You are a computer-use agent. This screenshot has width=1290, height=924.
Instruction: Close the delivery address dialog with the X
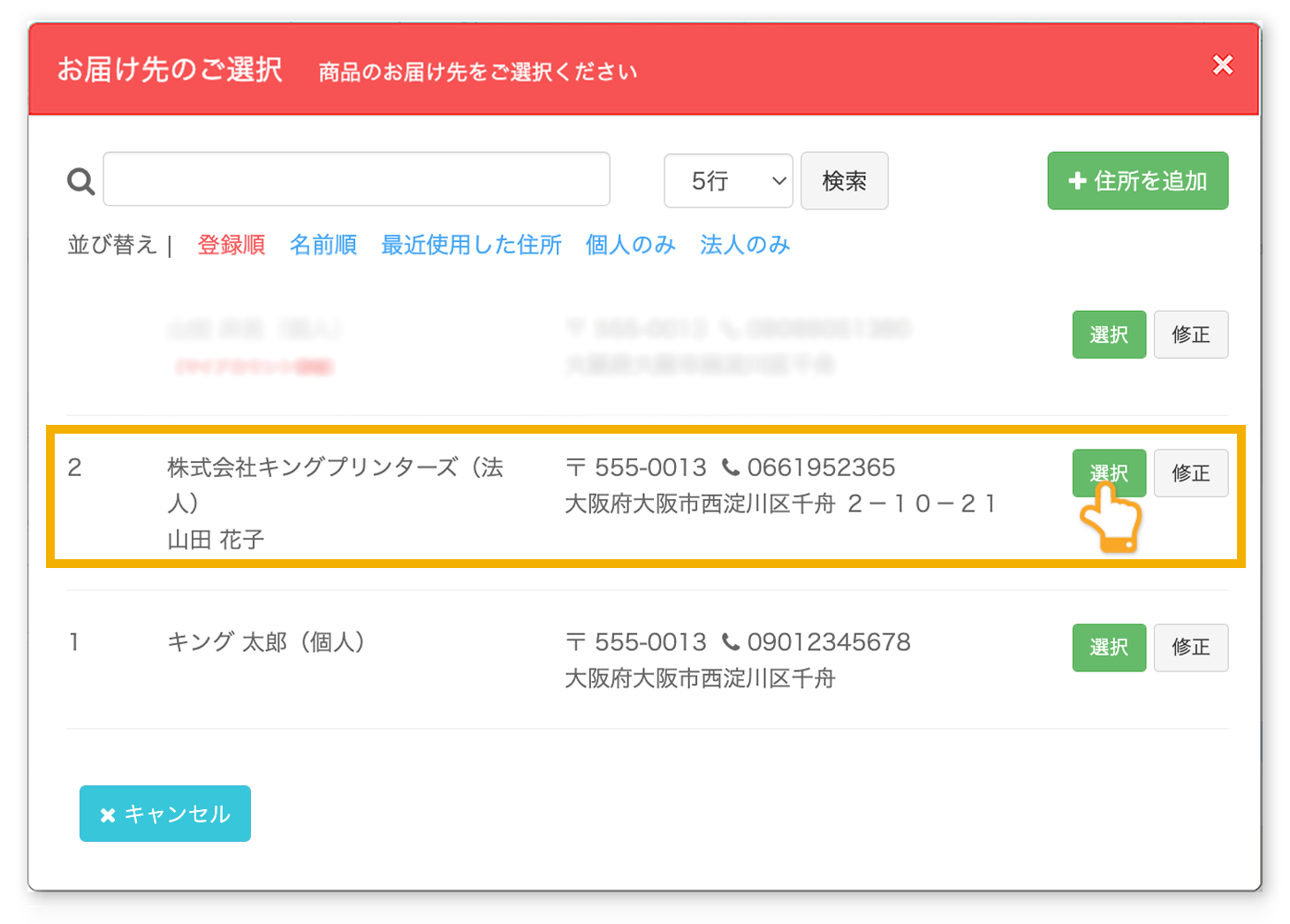[1223, 64]
